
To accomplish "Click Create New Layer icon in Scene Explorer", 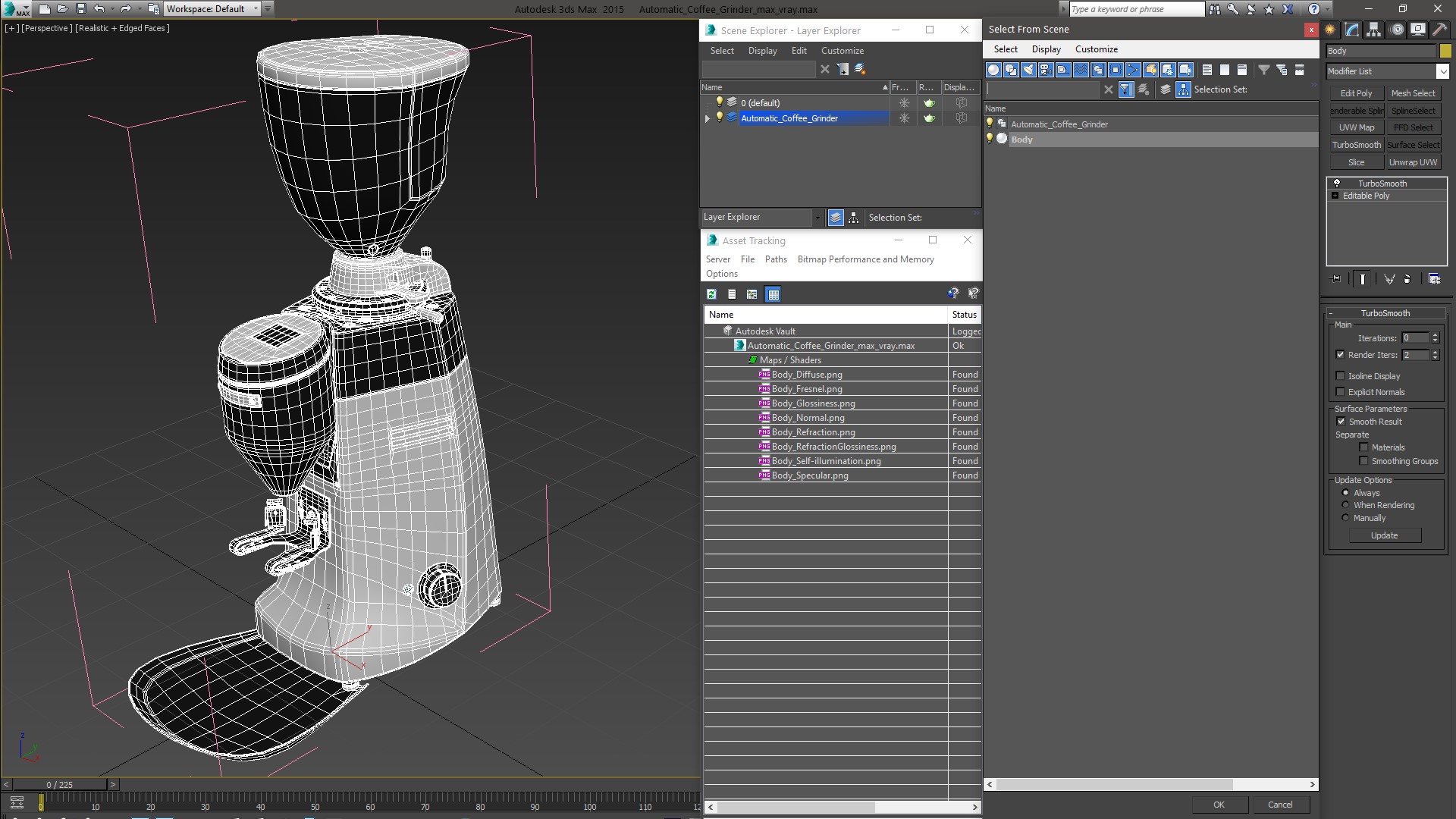I will [860, 69].
